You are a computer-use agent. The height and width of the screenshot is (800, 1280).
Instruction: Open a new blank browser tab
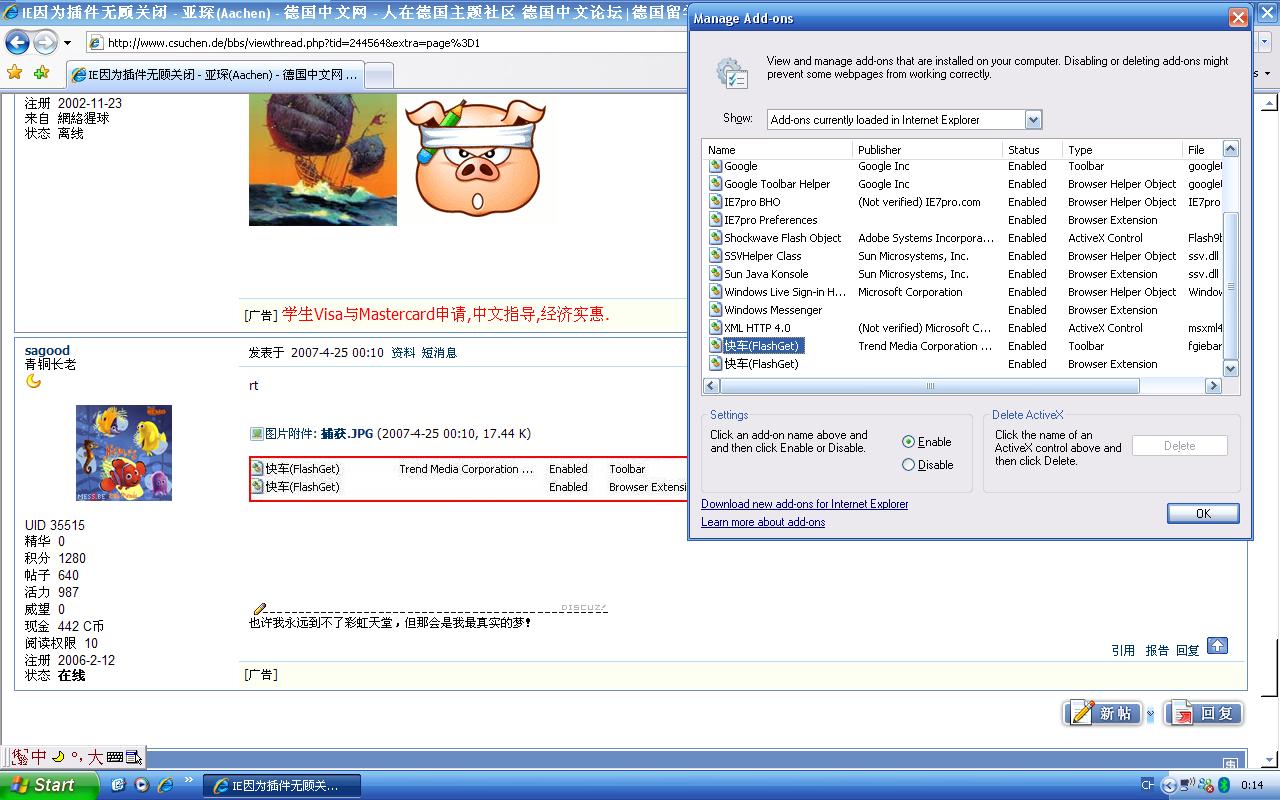pyautogui.click(x=379, y=76)
